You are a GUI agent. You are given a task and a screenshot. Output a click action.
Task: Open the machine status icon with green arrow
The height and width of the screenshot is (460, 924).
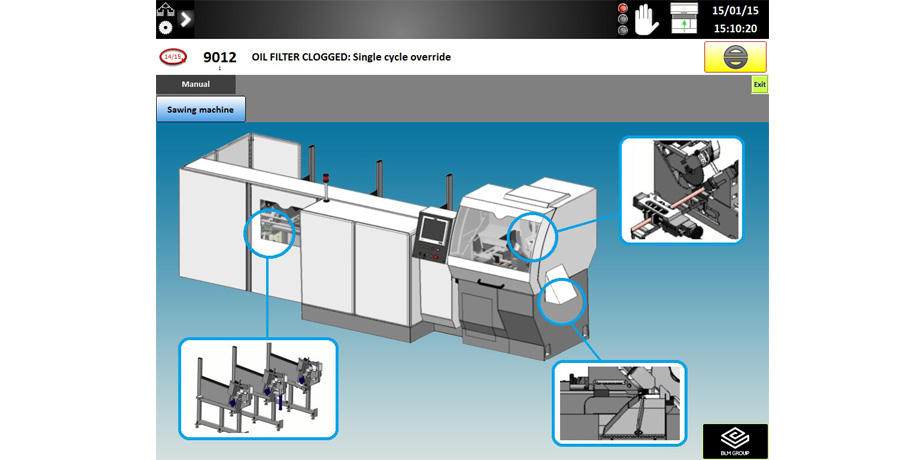pyautogui.click(x=683, y=19)
